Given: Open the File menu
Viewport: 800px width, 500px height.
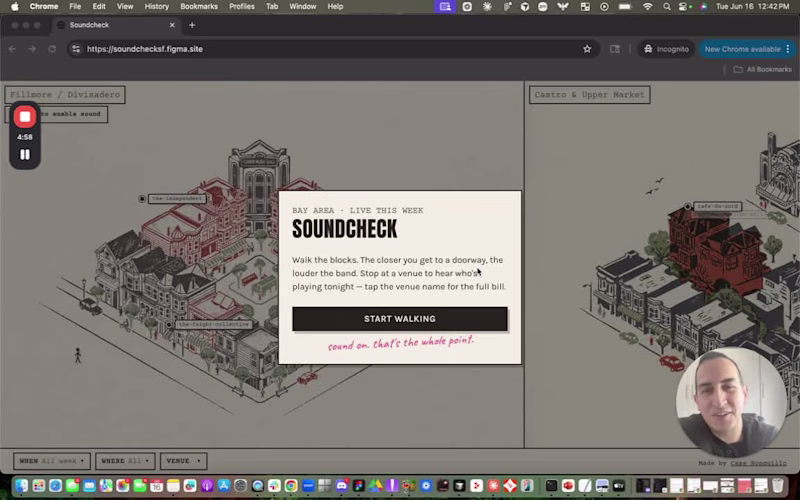Looking at the screenshot, I should (x=75, y=7).
